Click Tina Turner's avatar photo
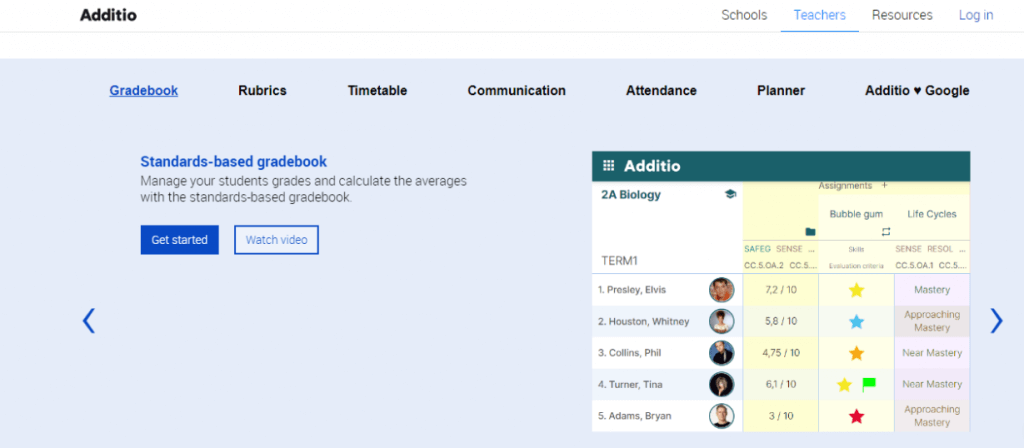Screen dimensions: 1024x448 coord(722,384)
